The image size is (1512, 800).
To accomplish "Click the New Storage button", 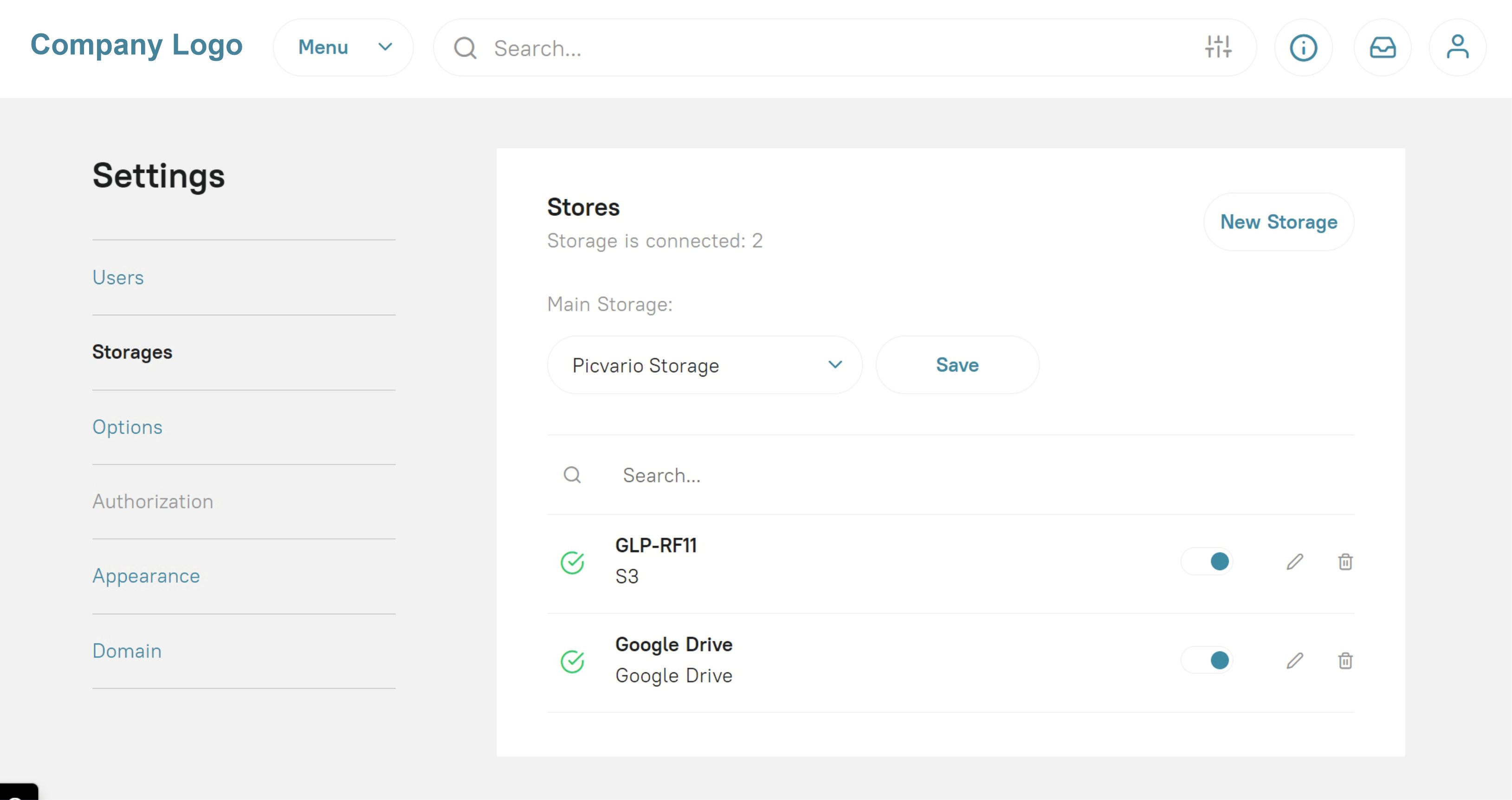I will (x=1279, y=222).
